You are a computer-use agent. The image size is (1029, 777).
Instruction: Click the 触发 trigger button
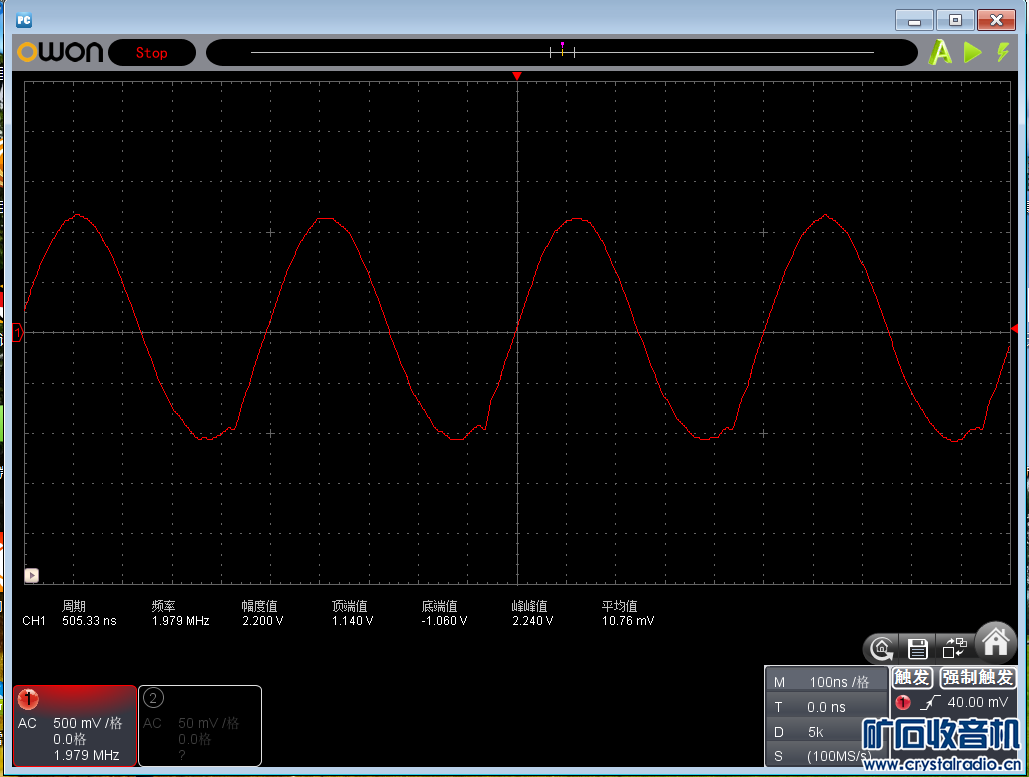[912, 678]
